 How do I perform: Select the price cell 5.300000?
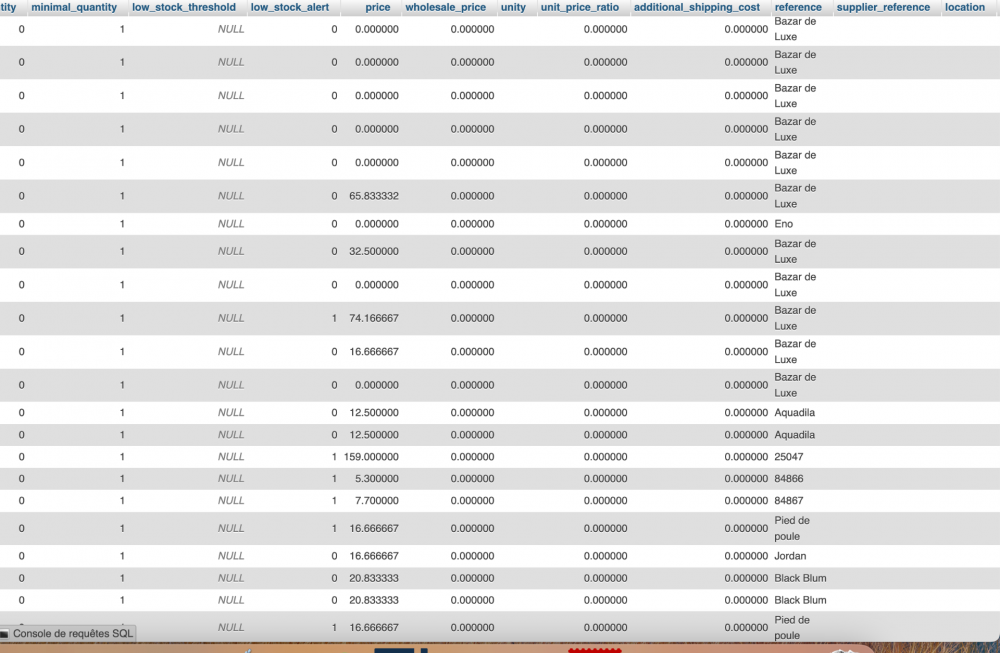click(x=377, y=478)
